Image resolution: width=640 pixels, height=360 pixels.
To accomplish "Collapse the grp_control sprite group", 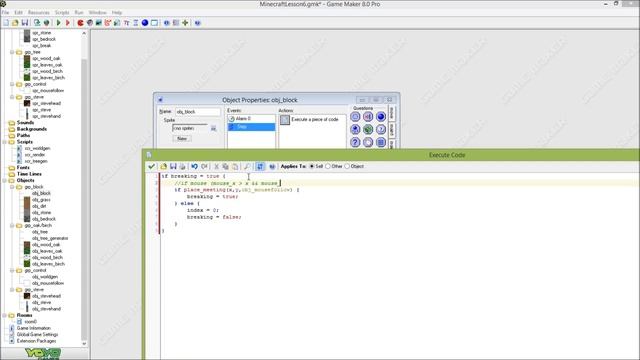I will pyautogui.click(x=12, y=84).
